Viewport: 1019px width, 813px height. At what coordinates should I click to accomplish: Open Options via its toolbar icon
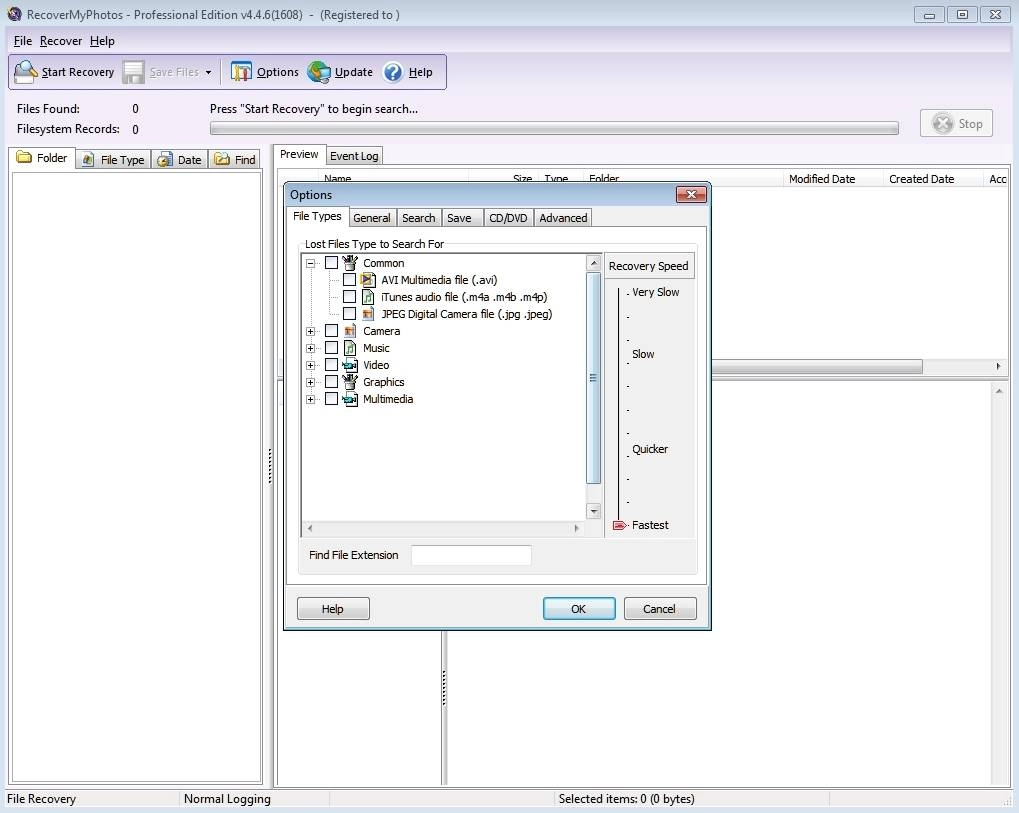tap(241, 71)
